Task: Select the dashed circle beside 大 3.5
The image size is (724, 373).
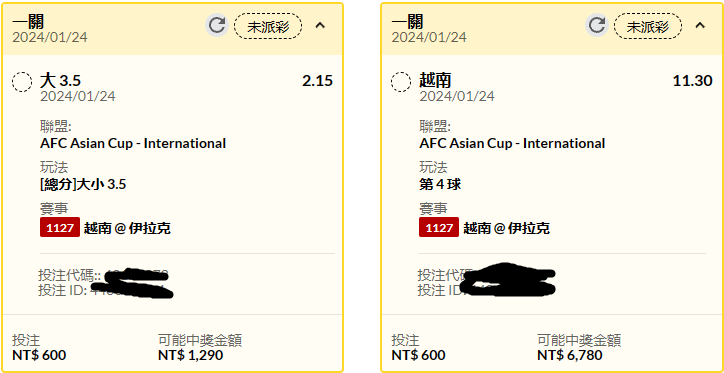Action: point(22,82)
